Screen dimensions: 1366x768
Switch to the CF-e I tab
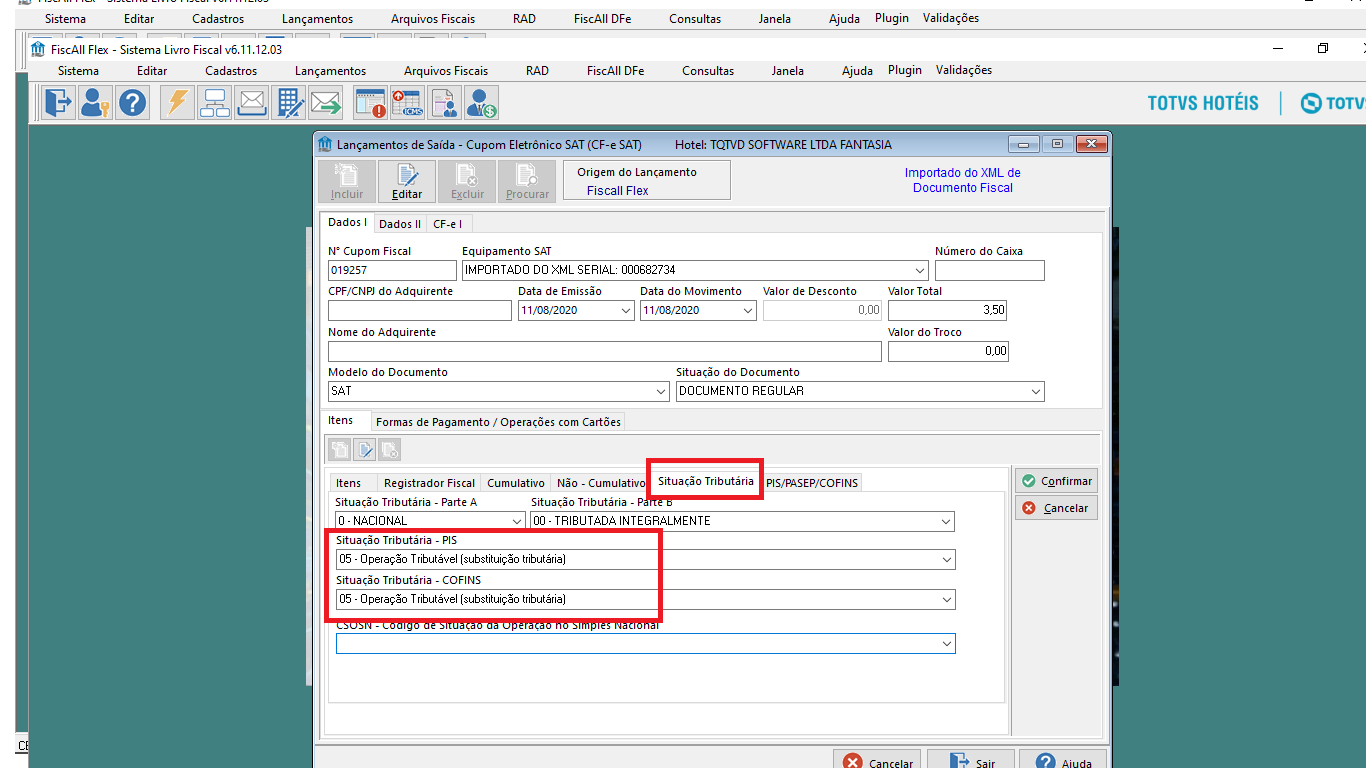[x=449, y=224]
